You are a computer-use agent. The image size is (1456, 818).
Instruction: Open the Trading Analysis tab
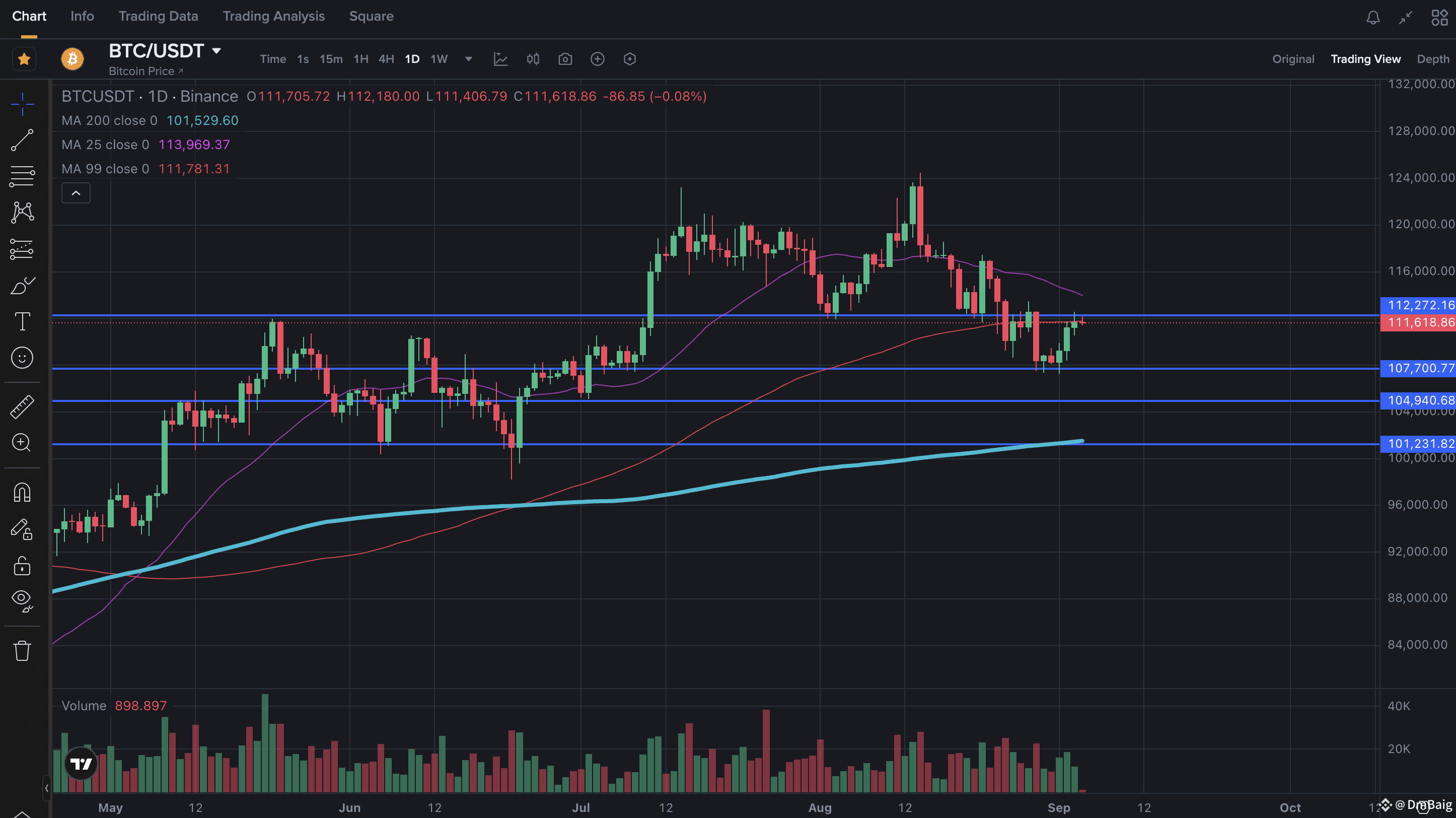click(273, 16)
